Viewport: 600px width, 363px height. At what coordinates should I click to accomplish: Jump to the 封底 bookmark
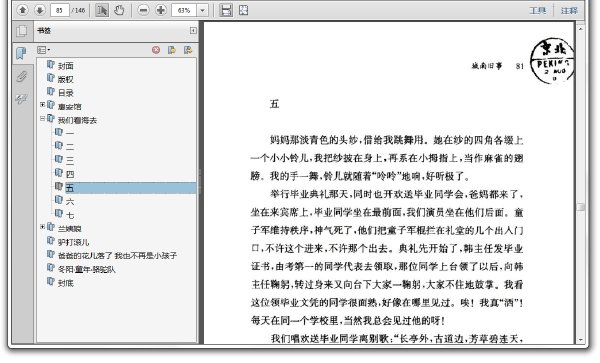65,283
